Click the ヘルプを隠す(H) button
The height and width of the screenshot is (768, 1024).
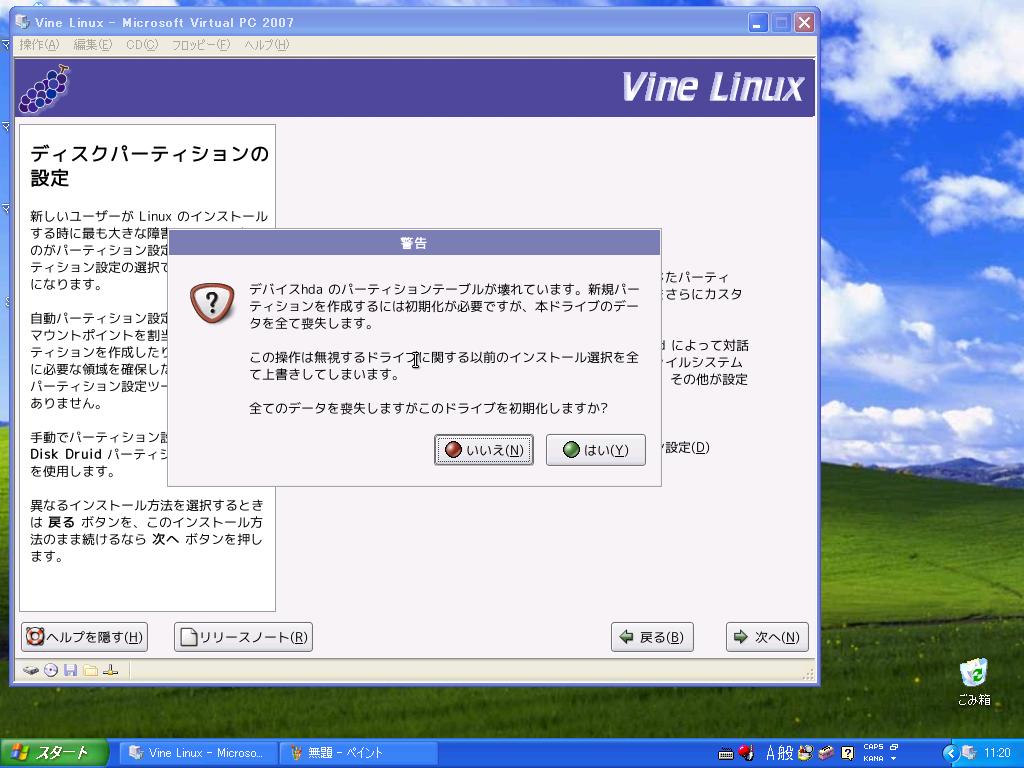[84, 637]
